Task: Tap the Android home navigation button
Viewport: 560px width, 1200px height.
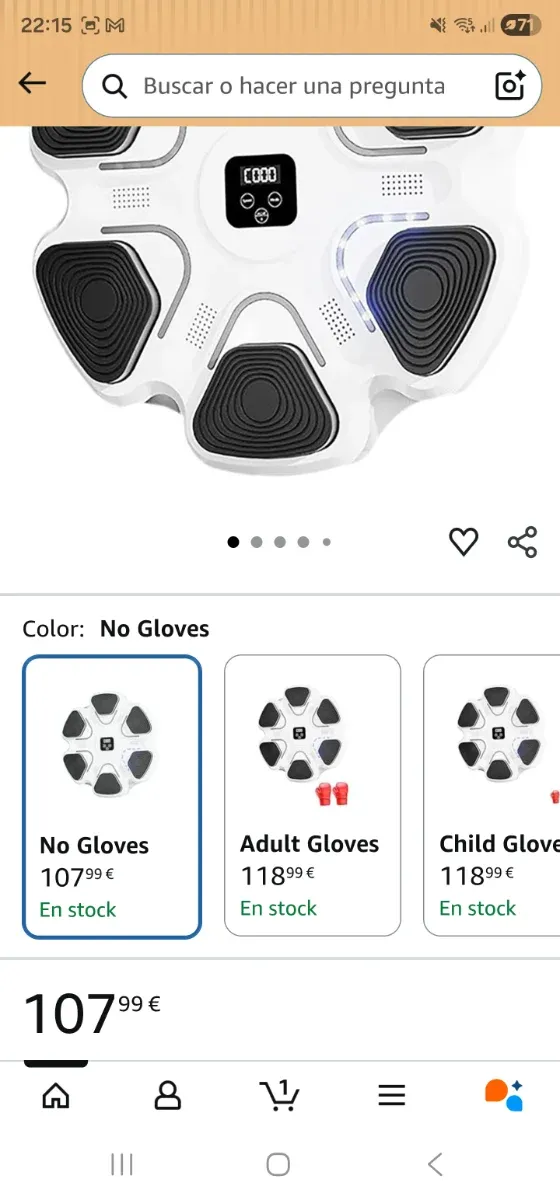Action: coord(279,1164)
